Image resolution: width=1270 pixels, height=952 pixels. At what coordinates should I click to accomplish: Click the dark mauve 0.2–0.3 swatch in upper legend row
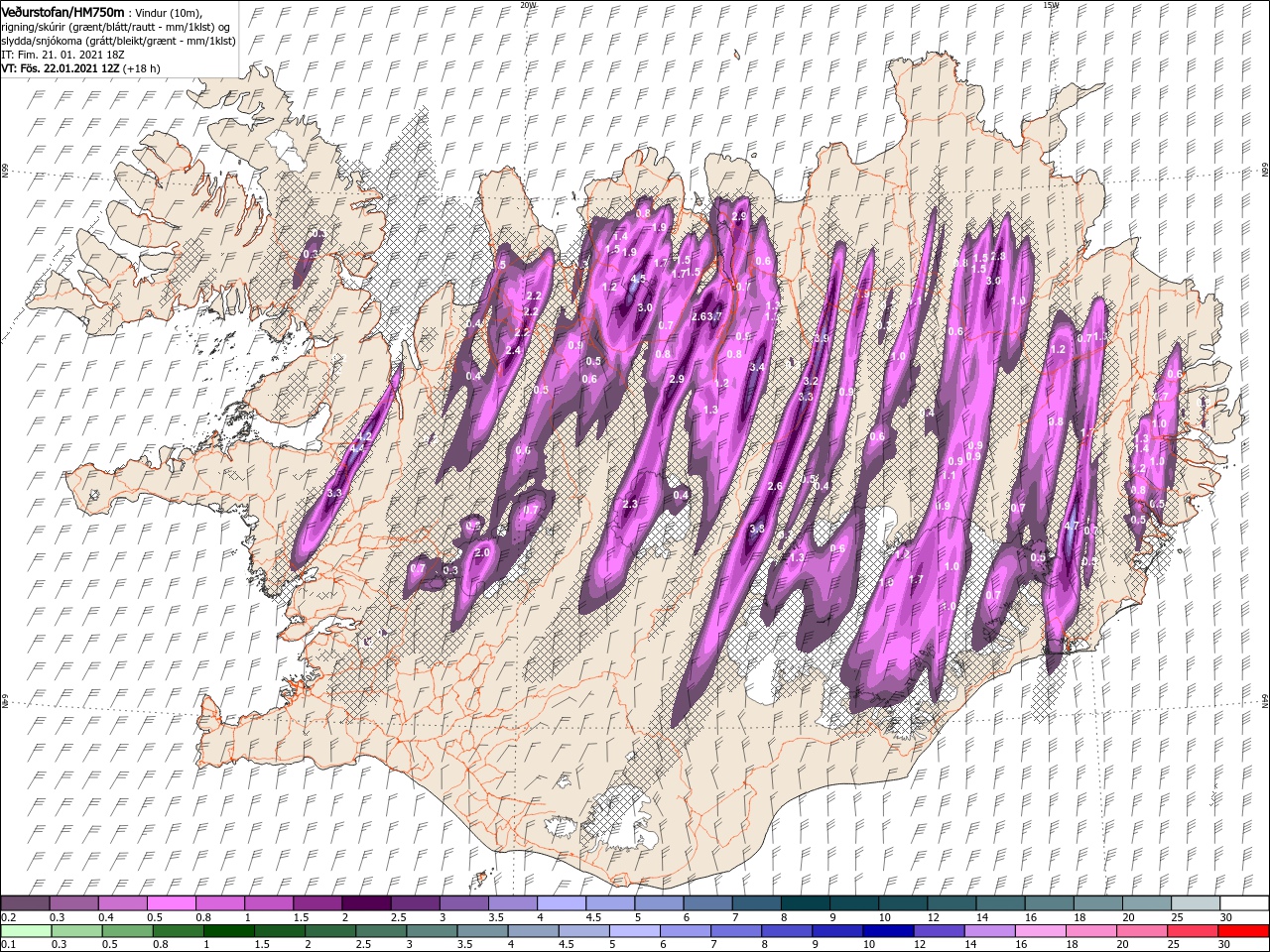(x=26, y=903)
